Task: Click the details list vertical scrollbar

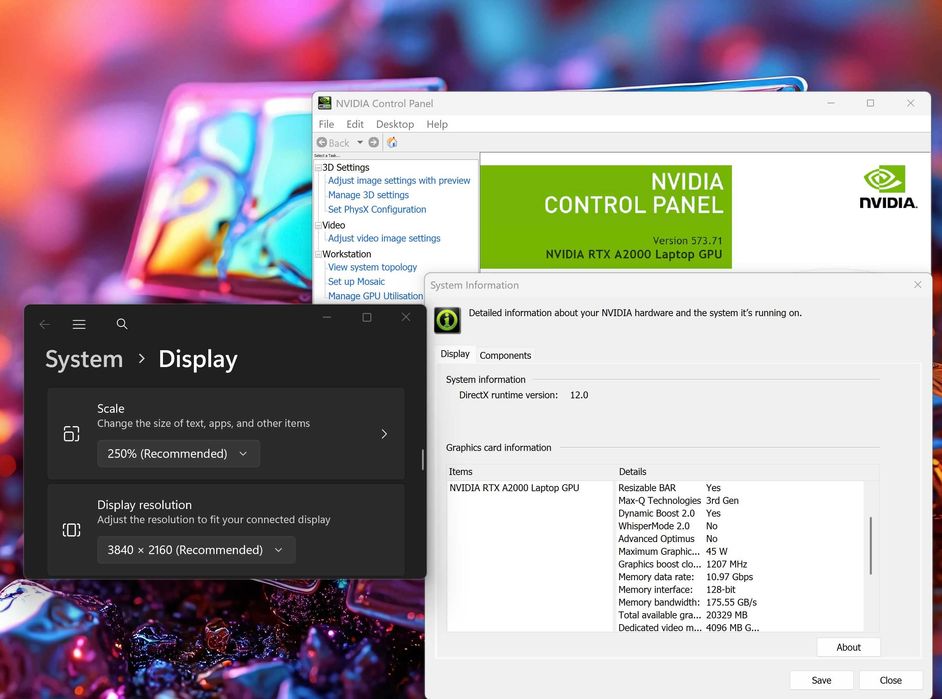Action: (871, 545)
